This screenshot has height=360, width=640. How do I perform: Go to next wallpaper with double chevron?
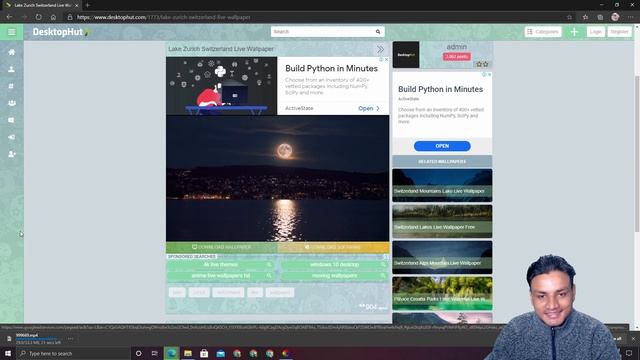(380, 49)
